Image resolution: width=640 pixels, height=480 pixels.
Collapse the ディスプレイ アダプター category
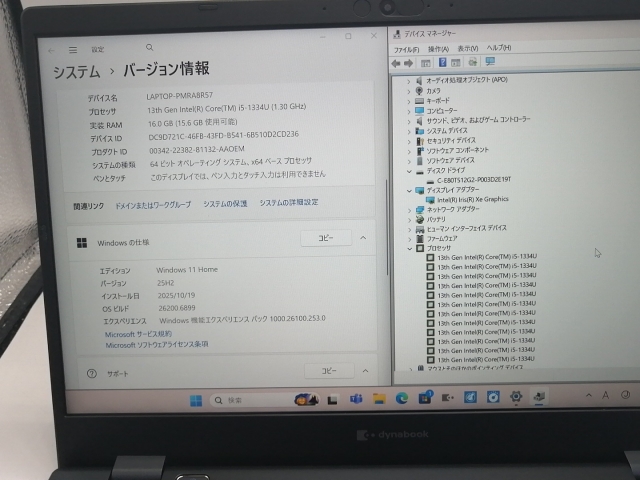pos(409,191)
